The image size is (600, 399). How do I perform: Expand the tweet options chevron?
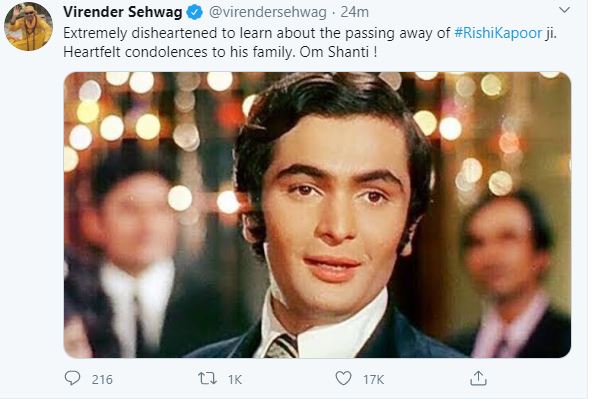(564, 10)
